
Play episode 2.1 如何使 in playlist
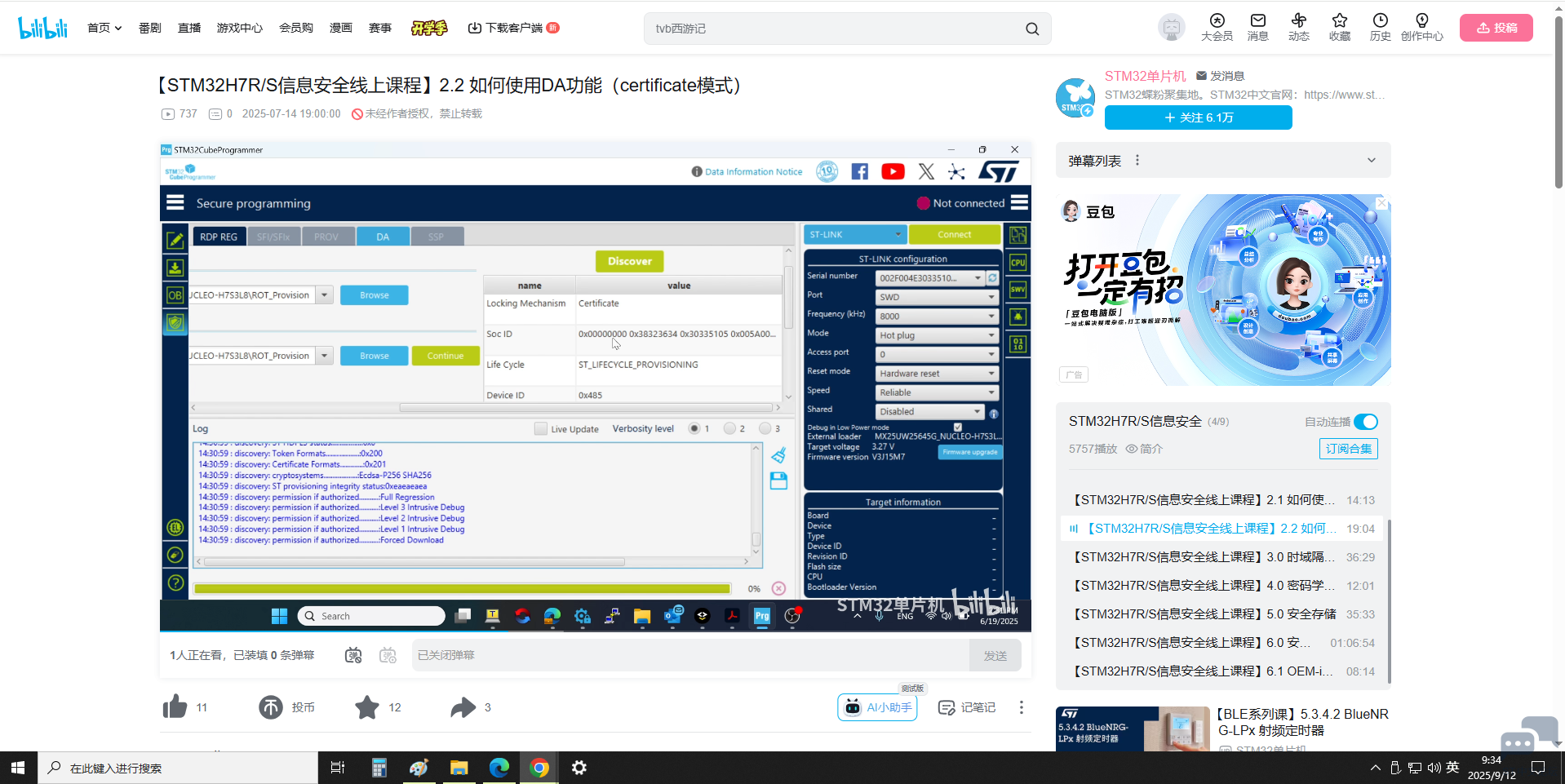[x=1223, y=500]
